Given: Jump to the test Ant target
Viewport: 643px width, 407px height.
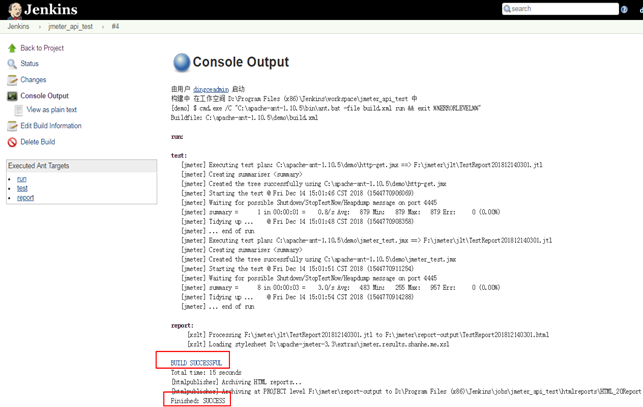Looking at the screenshot, I should point(22,188).
